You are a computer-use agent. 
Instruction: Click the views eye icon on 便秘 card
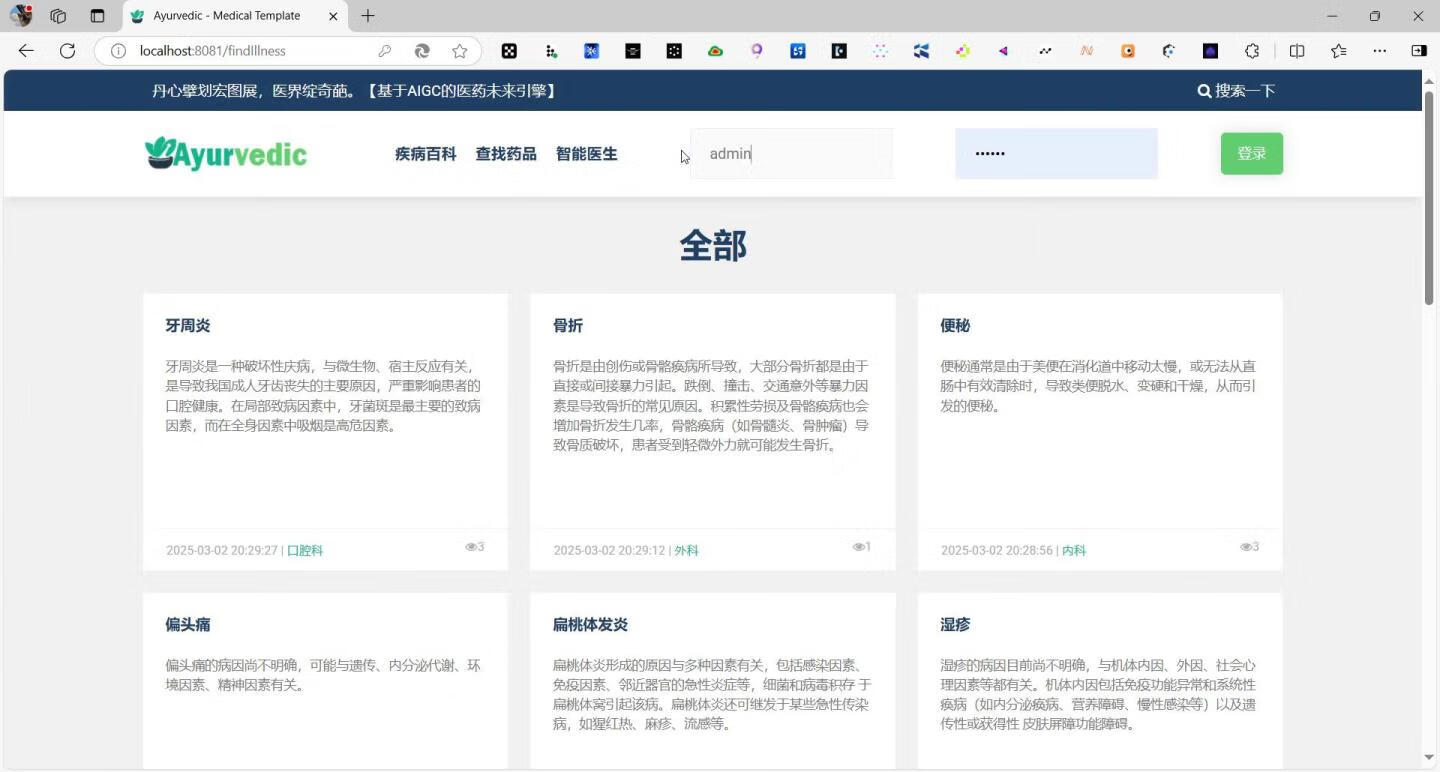click(1246, 547)
